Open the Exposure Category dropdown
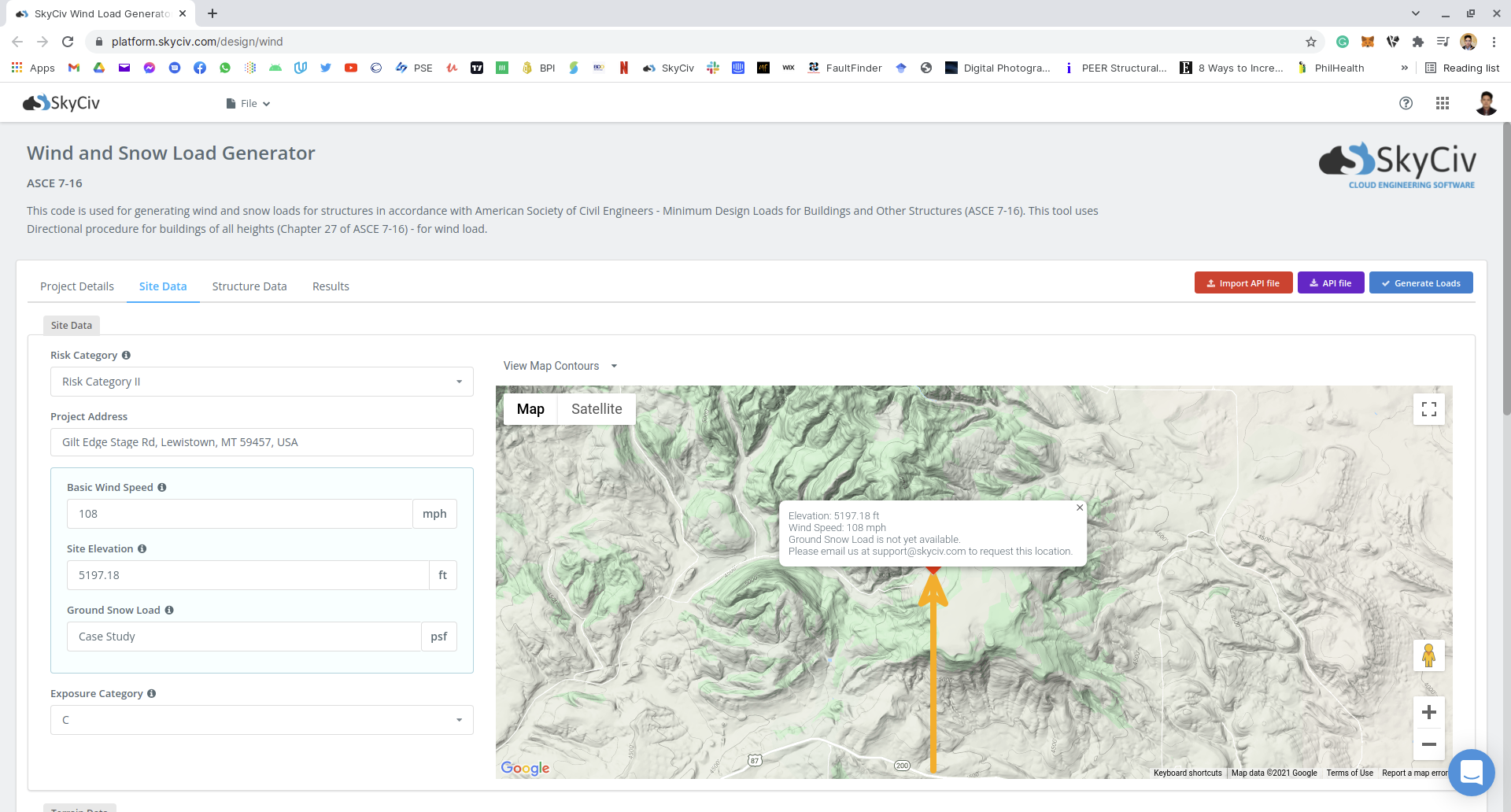Screen dimensions: 1511x812 coord(261,720)
